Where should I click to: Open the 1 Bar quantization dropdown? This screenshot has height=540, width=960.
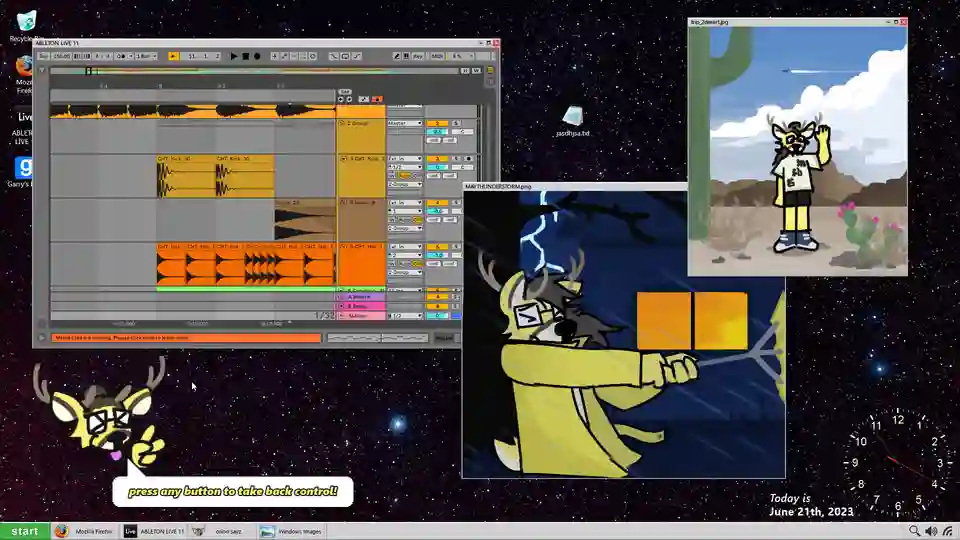146,56
